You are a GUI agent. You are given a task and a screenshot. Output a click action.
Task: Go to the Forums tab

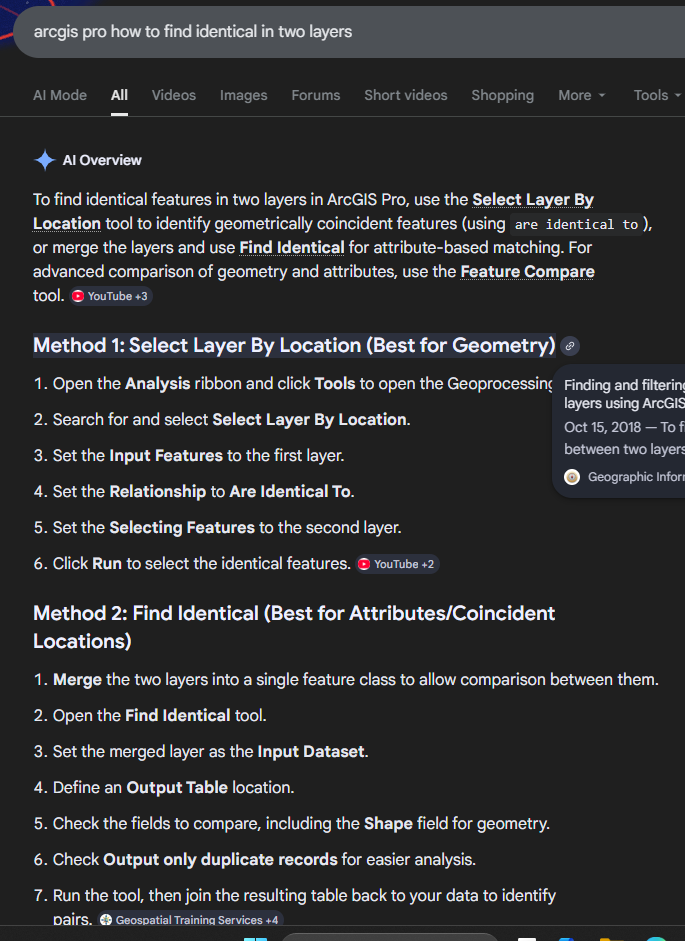tap(316, 95)
